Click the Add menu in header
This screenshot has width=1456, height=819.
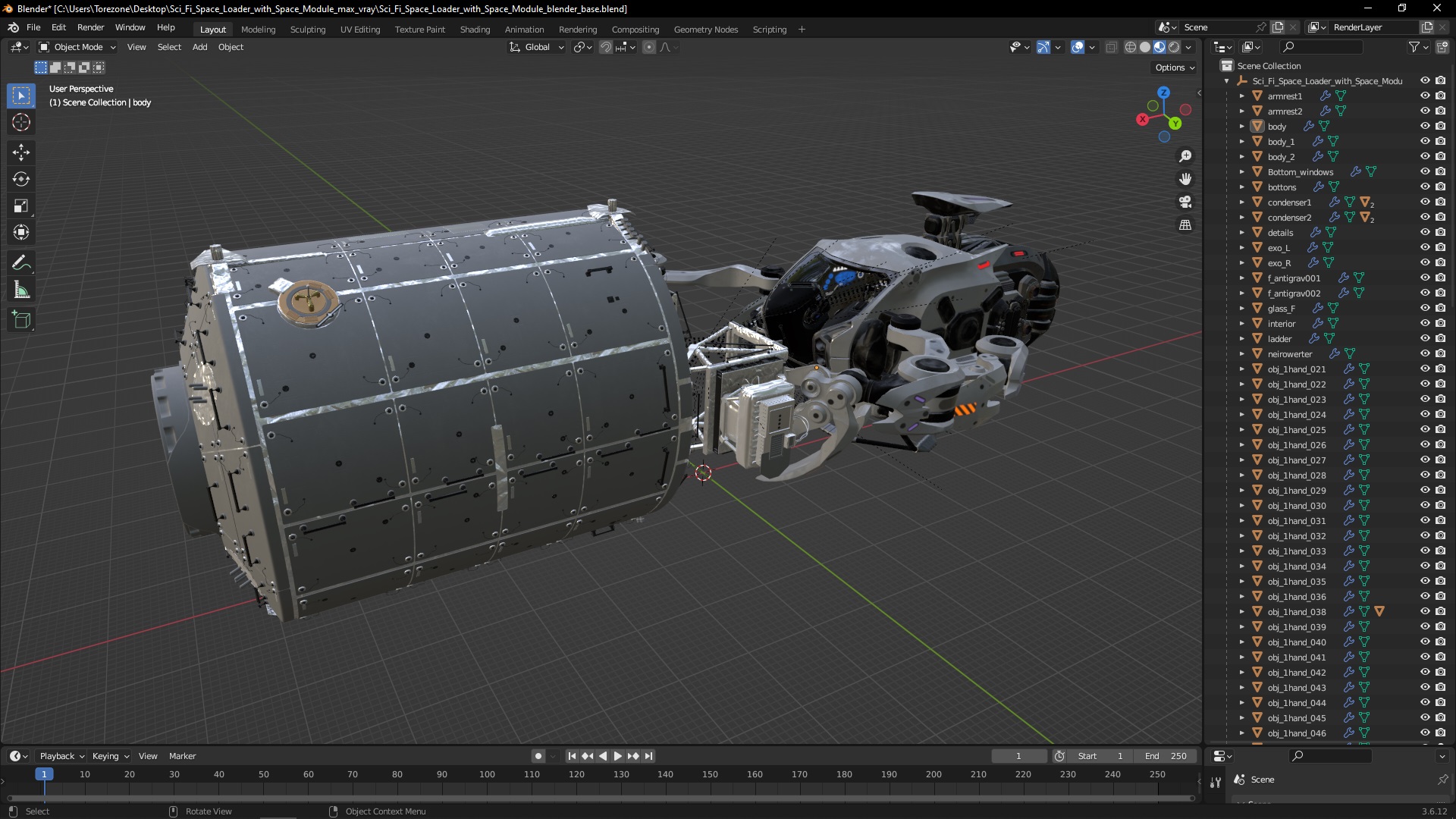click(200, 47)
